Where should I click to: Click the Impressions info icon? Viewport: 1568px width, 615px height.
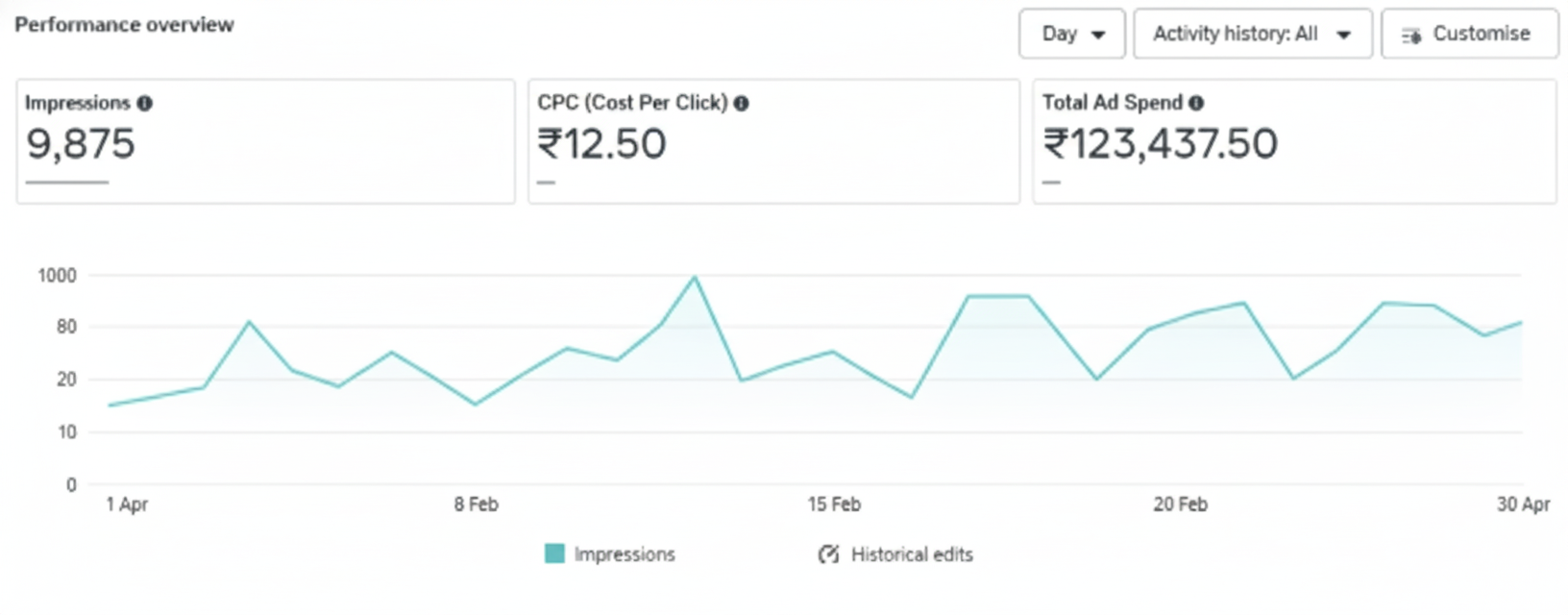(x=145, y=103)
